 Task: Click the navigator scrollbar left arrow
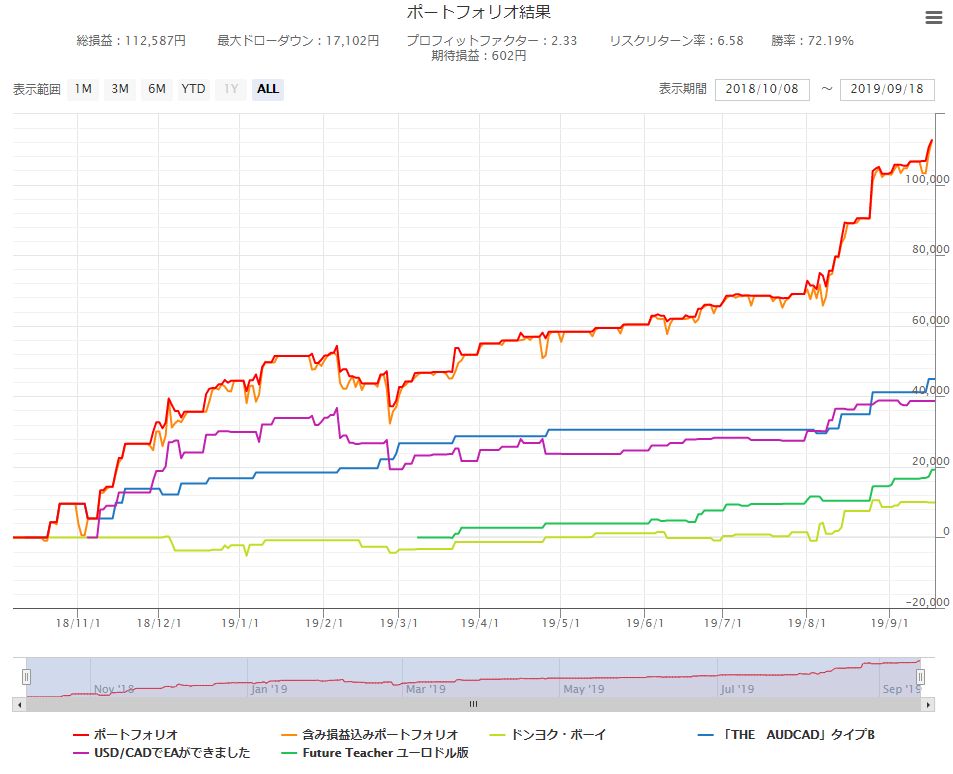click(19, 705)
